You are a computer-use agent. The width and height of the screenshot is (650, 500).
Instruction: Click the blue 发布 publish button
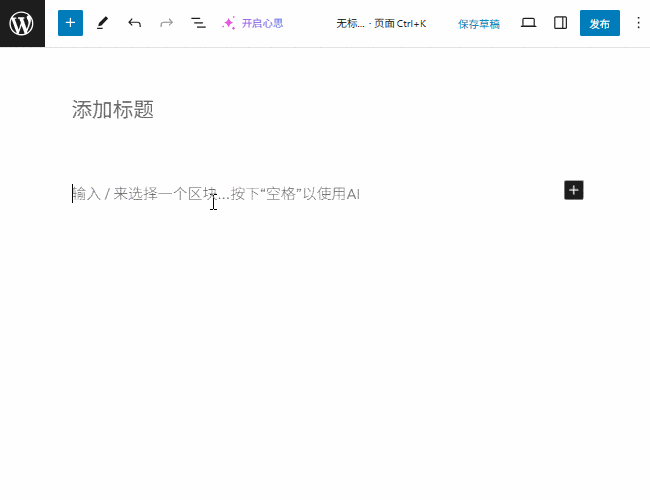pos(599,23)
